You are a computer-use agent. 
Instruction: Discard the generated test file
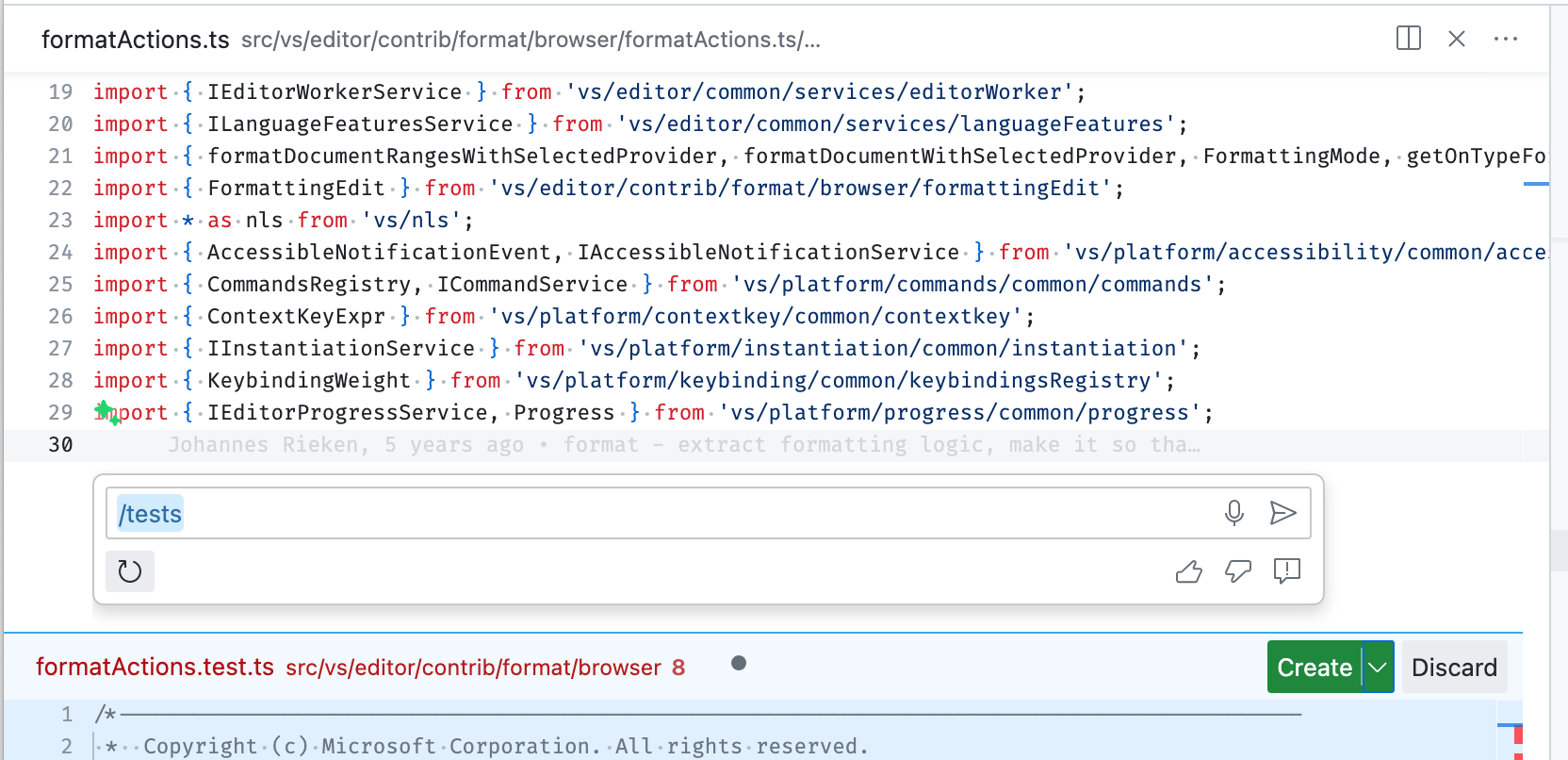[1453, 668]
